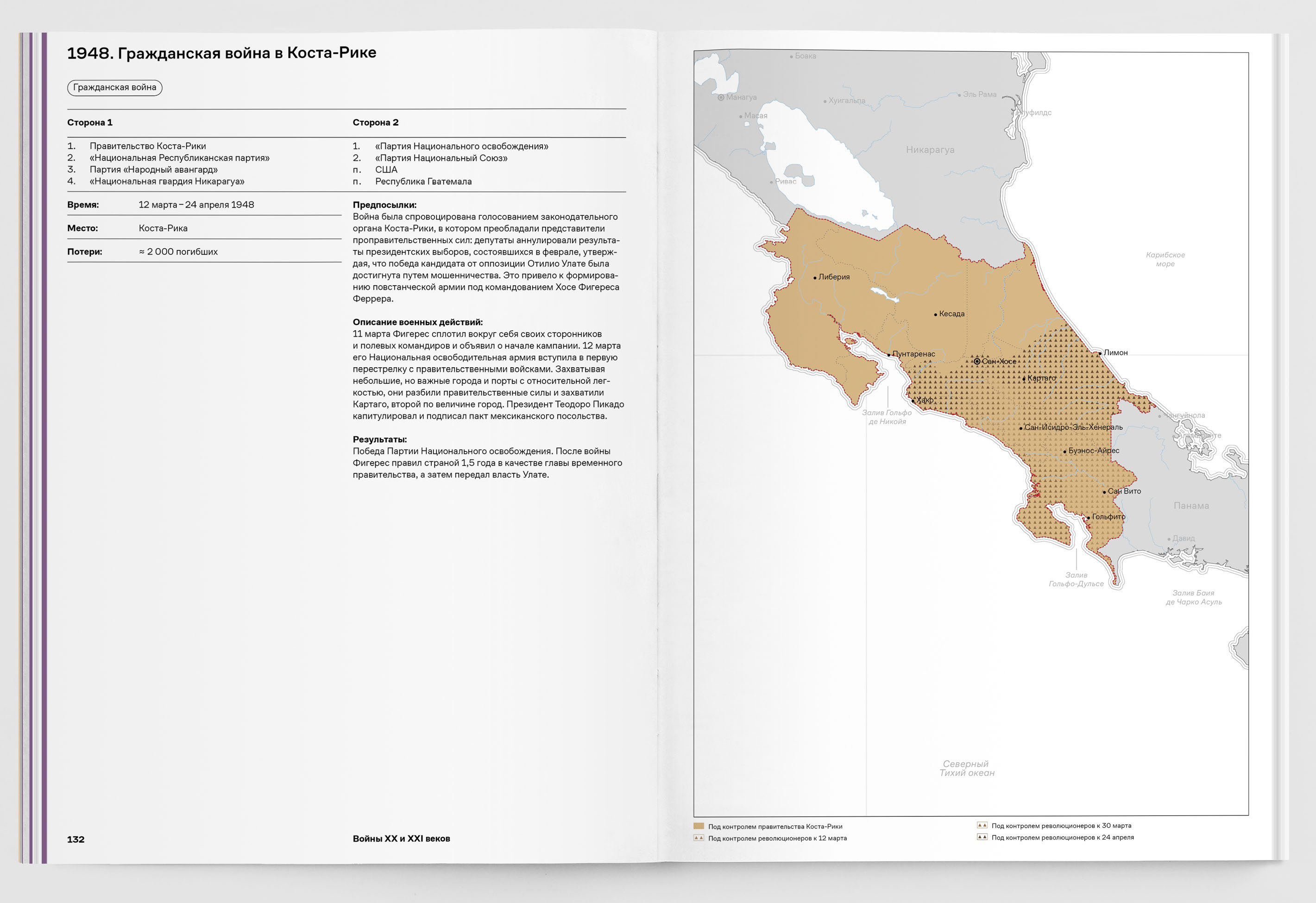Image resolution: width=1316 pixels, height=903 pixels.
Task: Click the Войны XX и XXI веков footer
Action: click(401, 839)
